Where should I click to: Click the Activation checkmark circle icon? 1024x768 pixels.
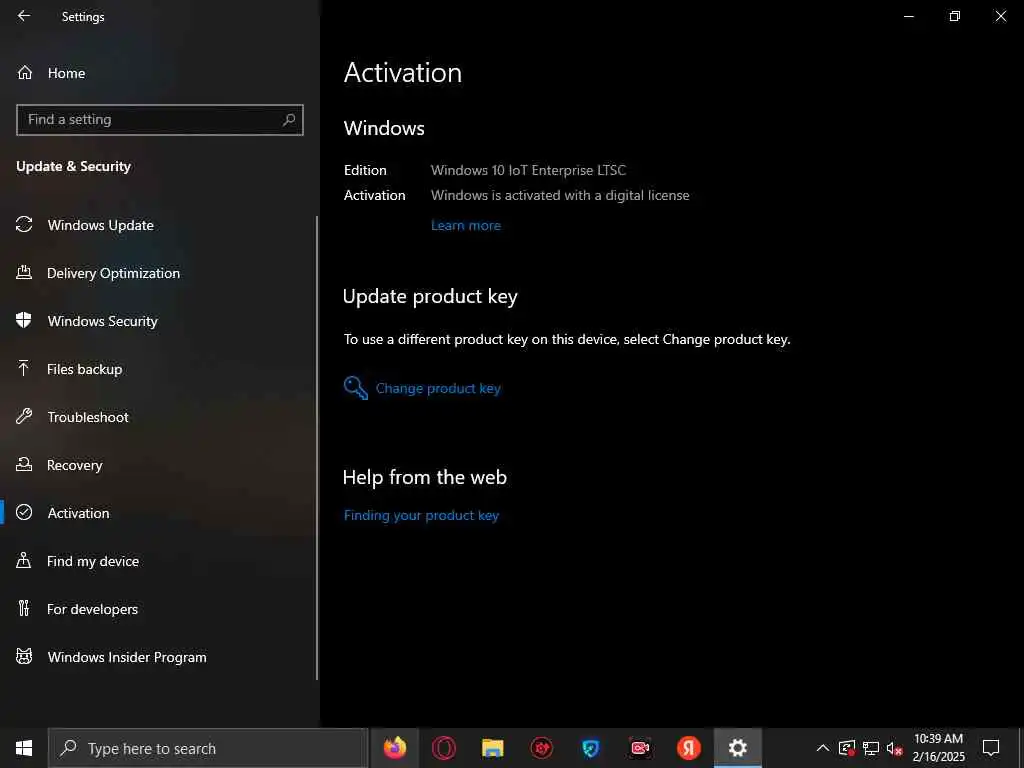click(x=24, y=512)
